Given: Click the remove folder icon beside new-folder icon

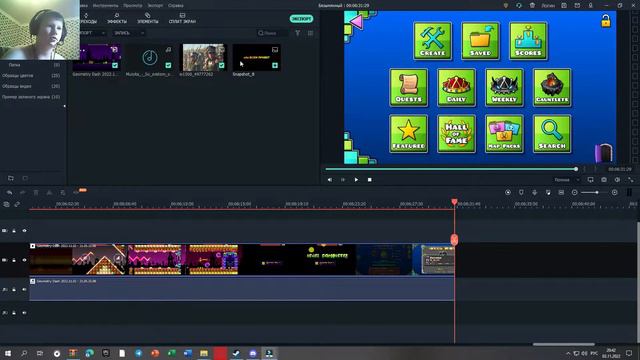Looking at the screenshot, I should tap(25, 178).
